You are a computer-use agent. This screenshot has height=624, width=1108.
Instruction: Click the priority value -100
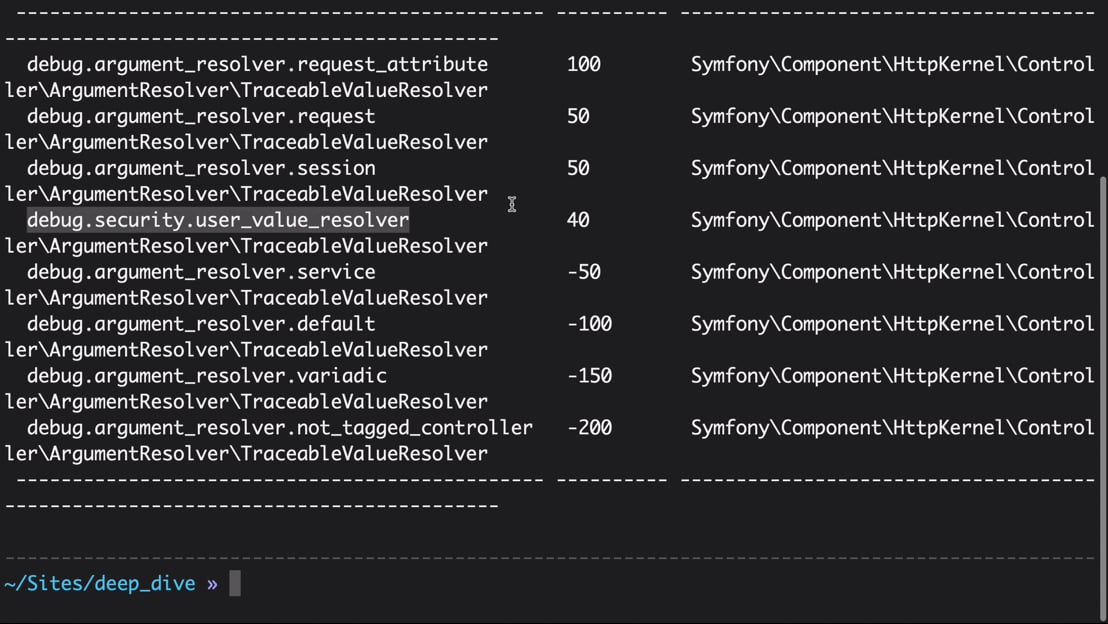pos(589,324)
